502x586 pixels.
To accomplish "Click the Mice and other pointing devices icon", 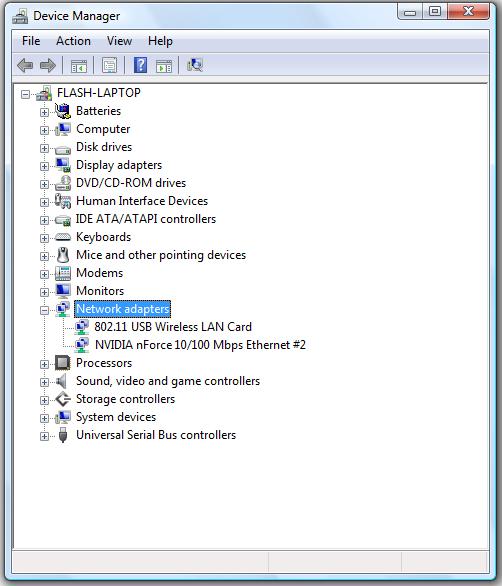I will coord(63,255).
